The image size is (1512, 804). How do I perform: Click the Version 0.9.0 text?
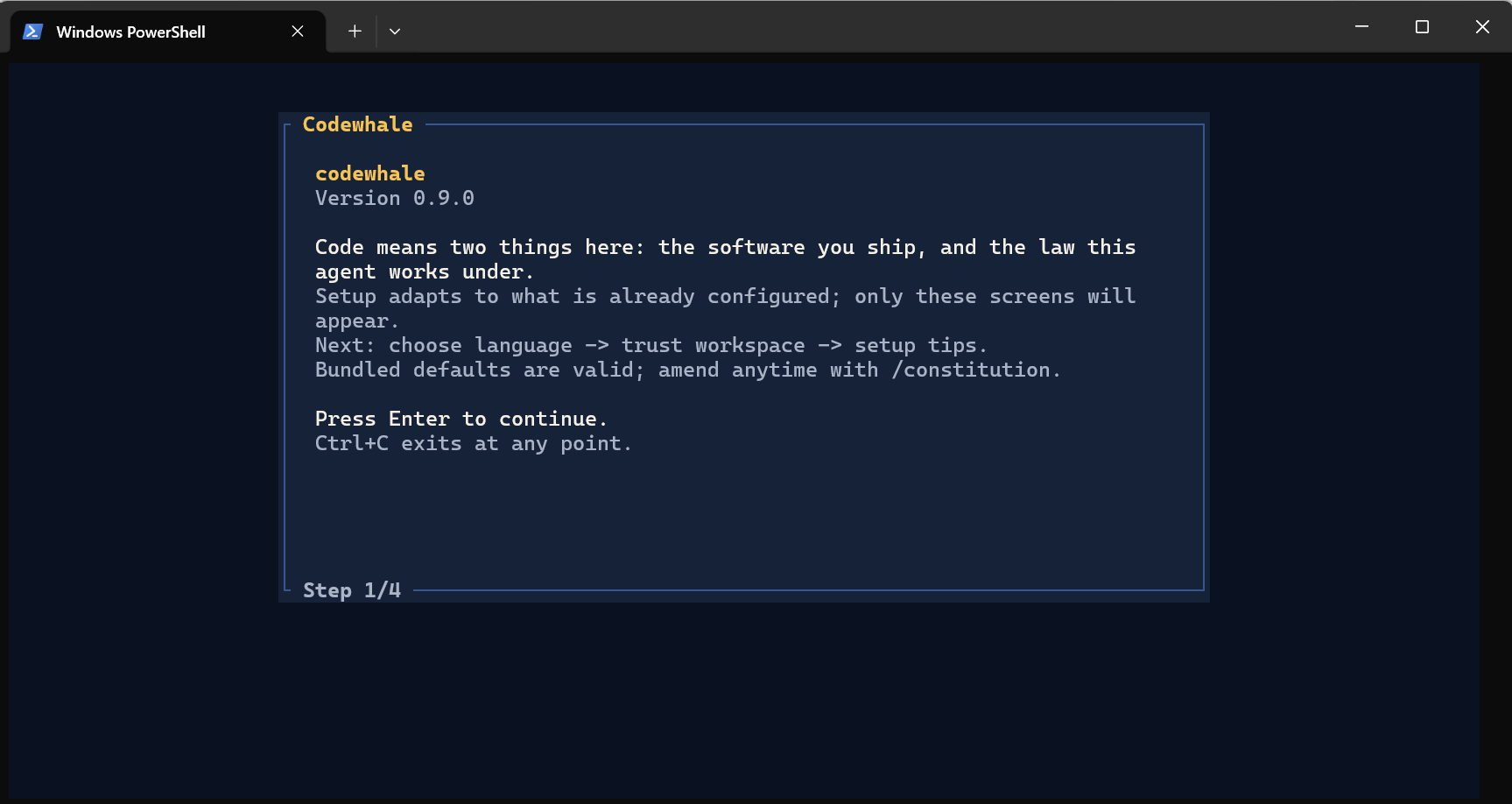(395, 198)
